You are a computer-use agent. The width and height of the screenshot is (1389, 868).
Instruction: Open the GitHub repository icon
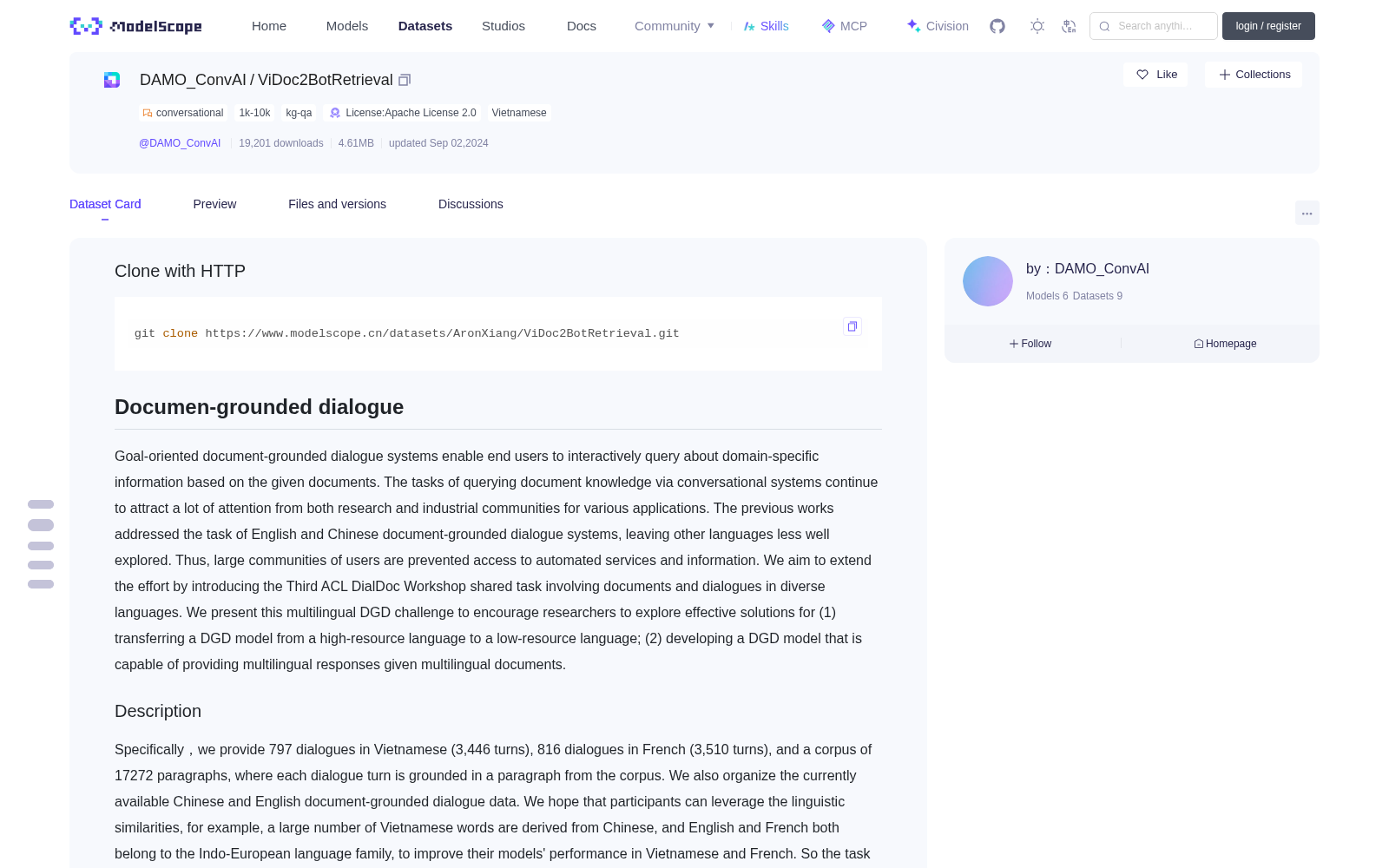tap(997, 26)
